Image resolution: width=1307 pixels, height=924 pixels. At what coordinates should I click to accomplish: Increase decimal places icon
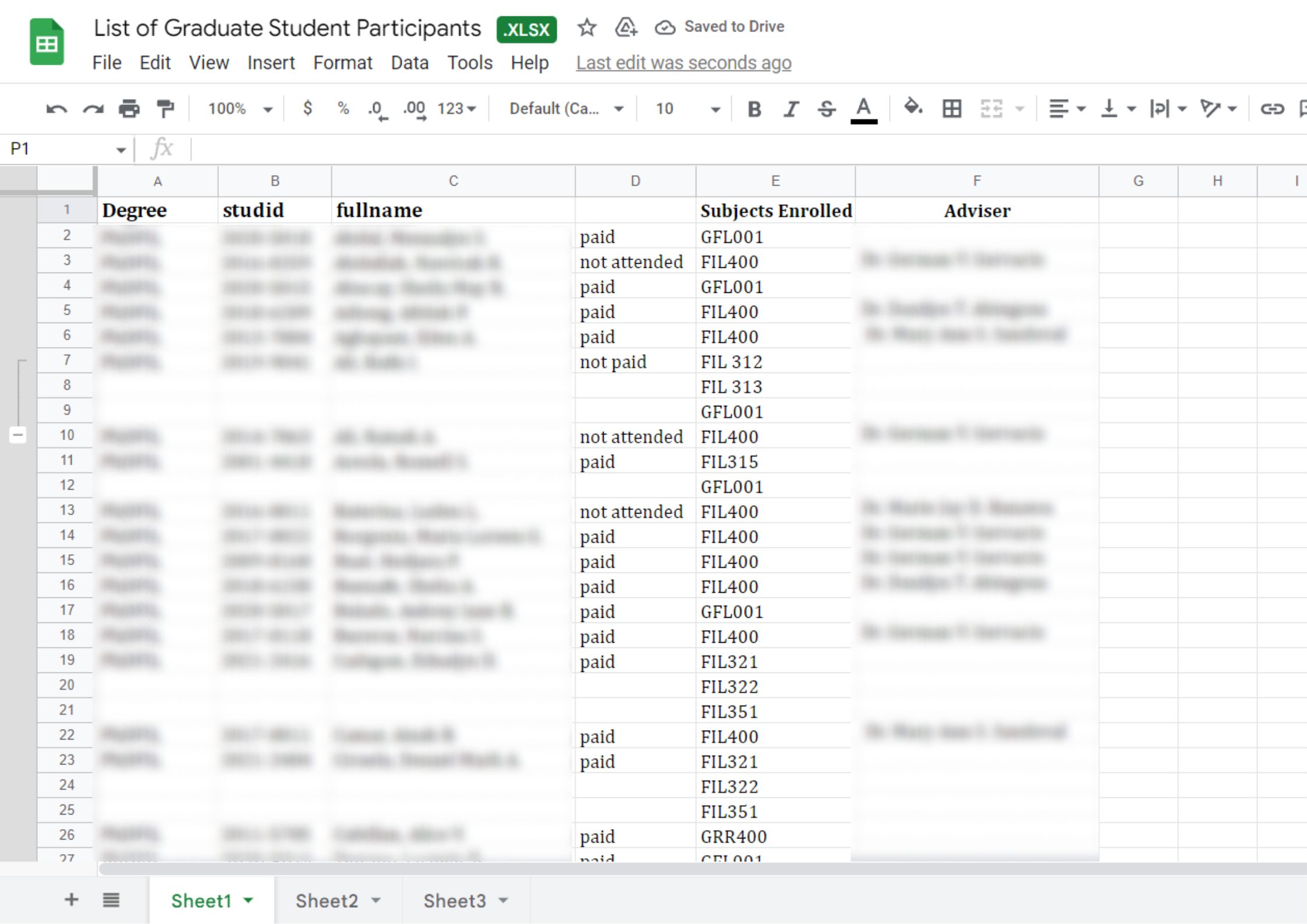pyautogui.click(x=415, y=109)
